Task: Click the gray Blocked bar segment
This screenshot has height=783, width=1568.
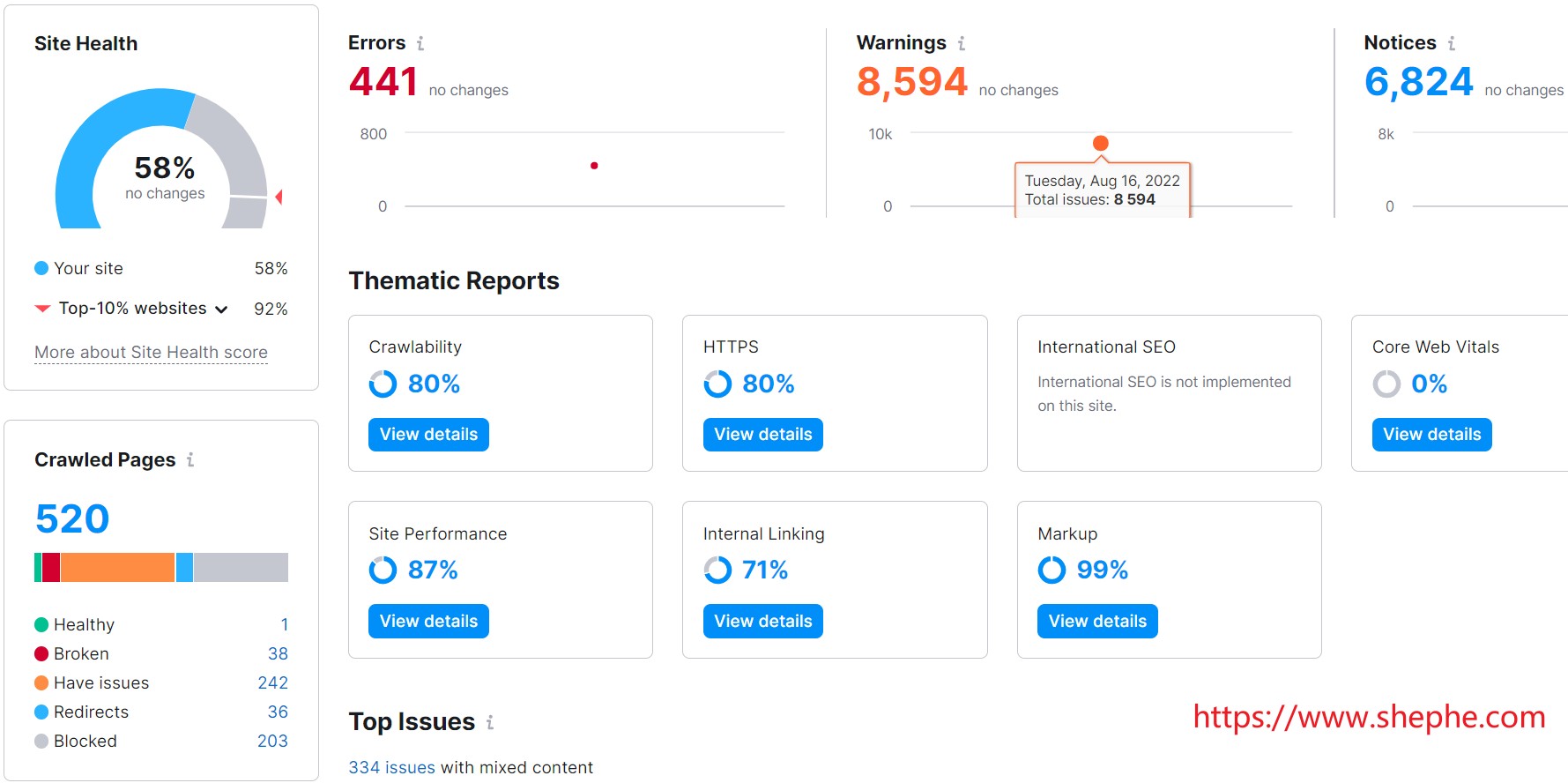Action: point(241,567)
